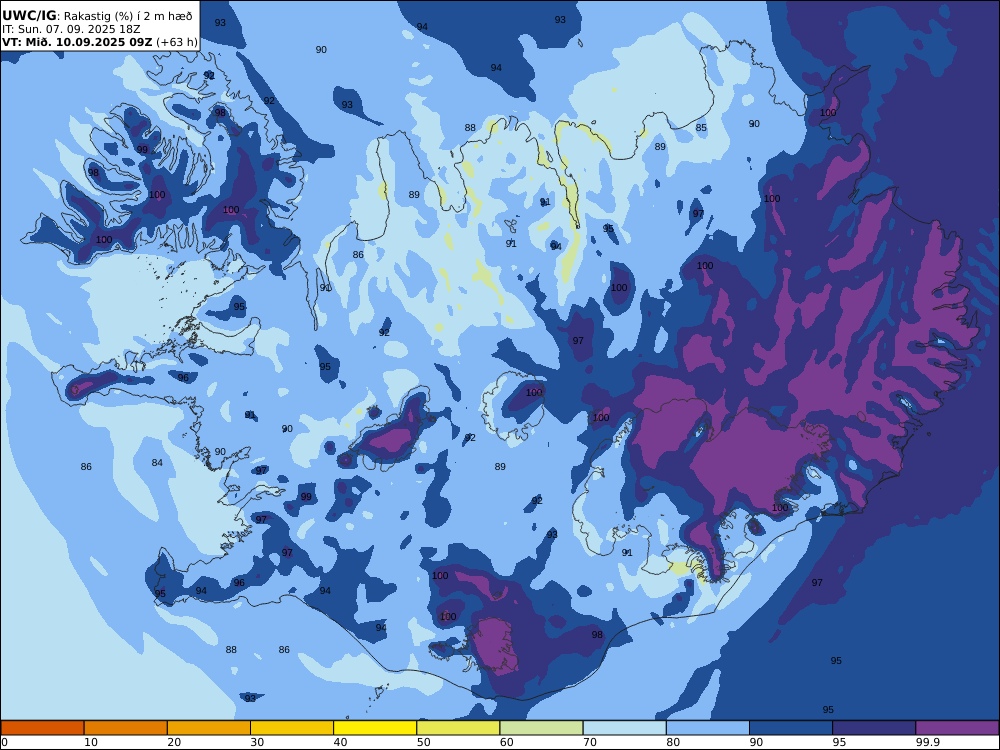Viewport: 1000px width, 750px height.
Task: Select the 'IT: Sun. 07. 09. 2025 18Z' line
Action: pyautogui.click(x=71, y=29)
